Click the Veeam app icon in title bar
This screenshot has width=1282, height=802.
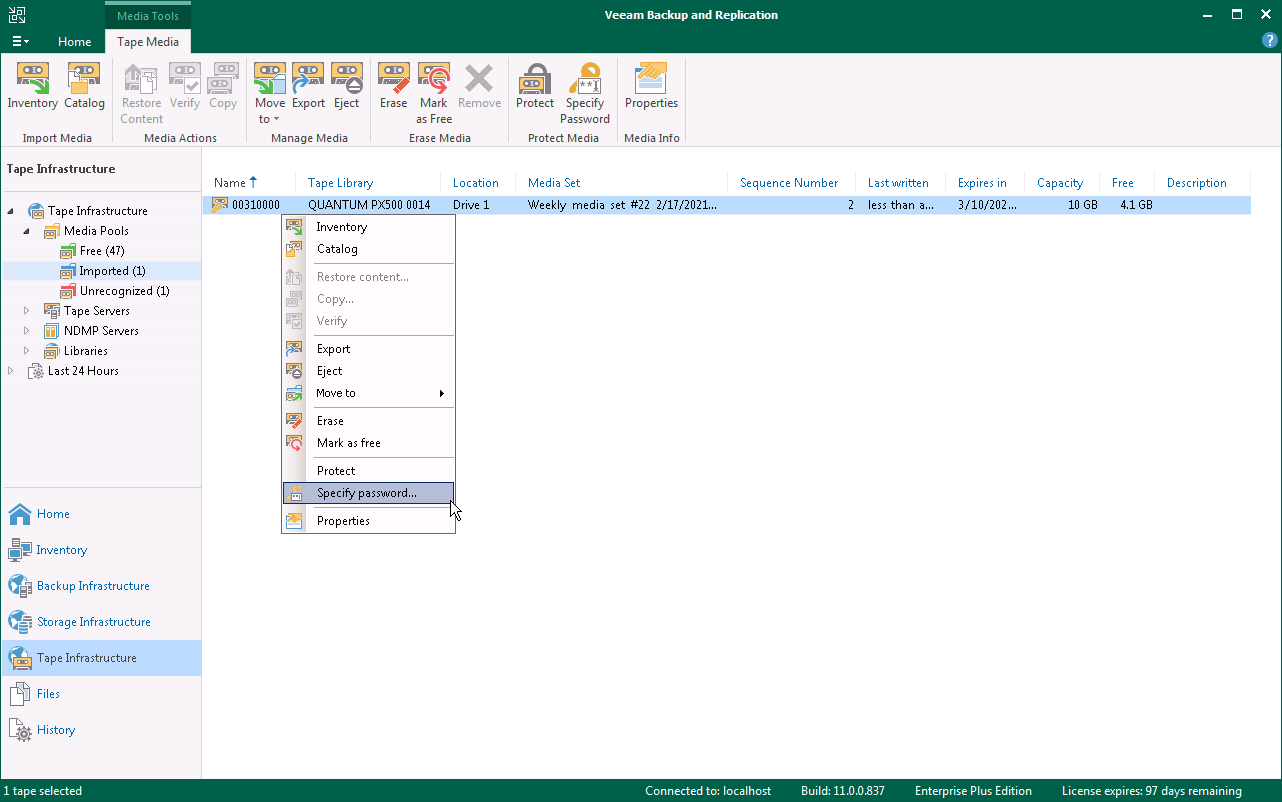coord(19,15)
